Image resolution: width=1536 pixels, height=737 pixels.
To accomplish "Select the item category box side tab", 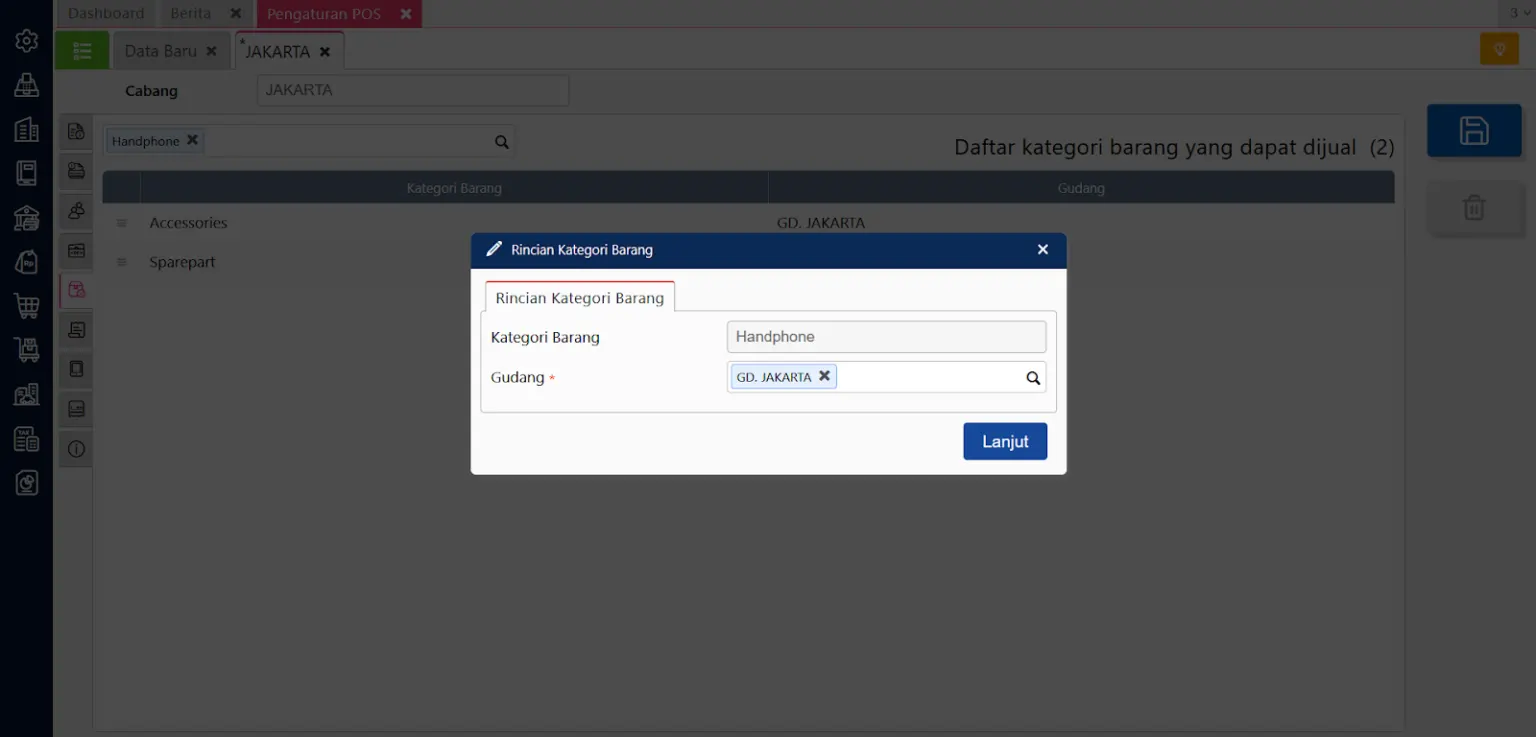I will (76, 290).
